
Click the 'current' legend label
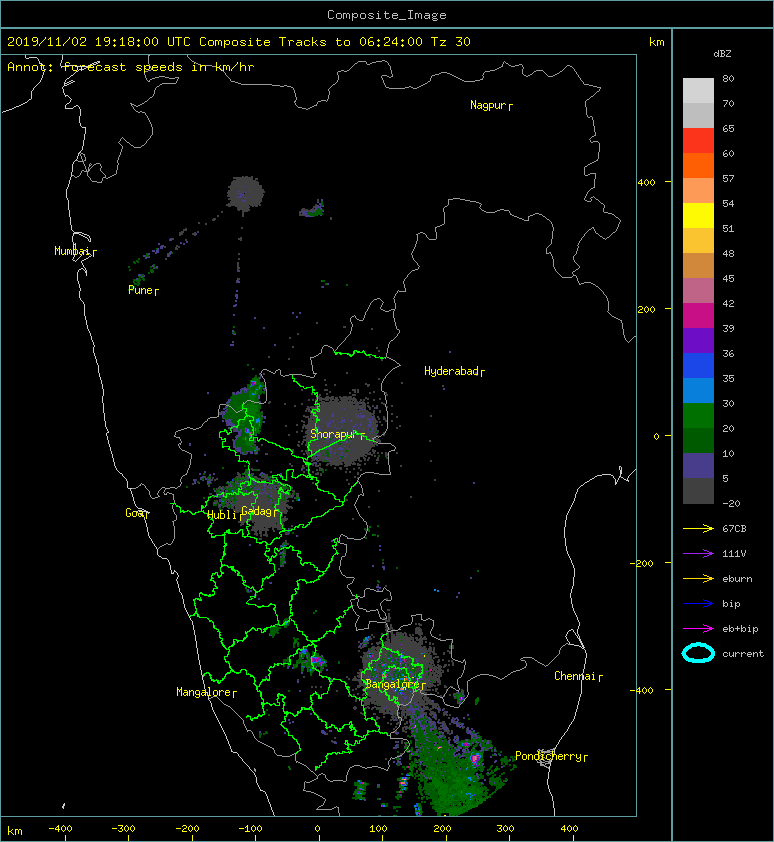pyautogui.click(x=743, y=654)
